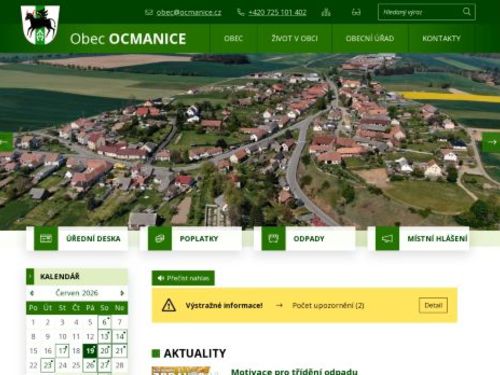Select calendar day 21

click(120, 351)
